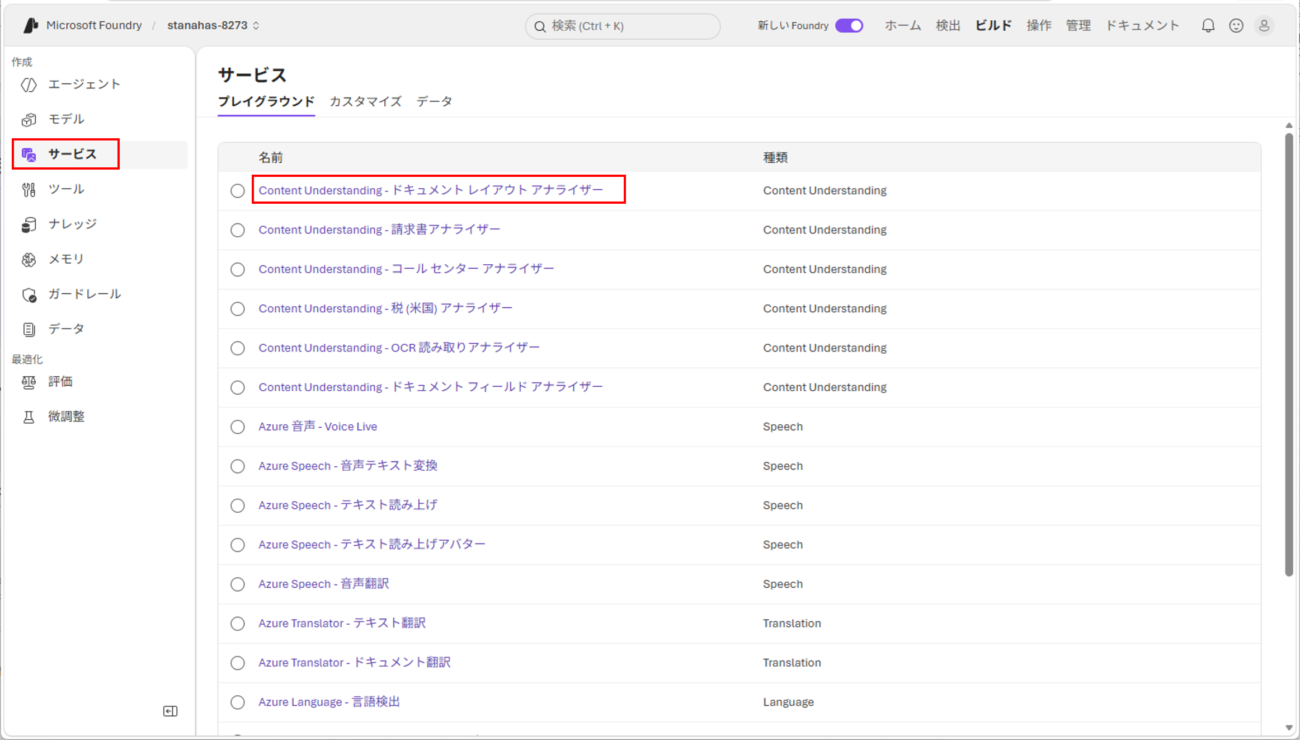The image size is (1300, 740).
Task: Open notifications bell icon
Action: click(x=1208, y=26)
